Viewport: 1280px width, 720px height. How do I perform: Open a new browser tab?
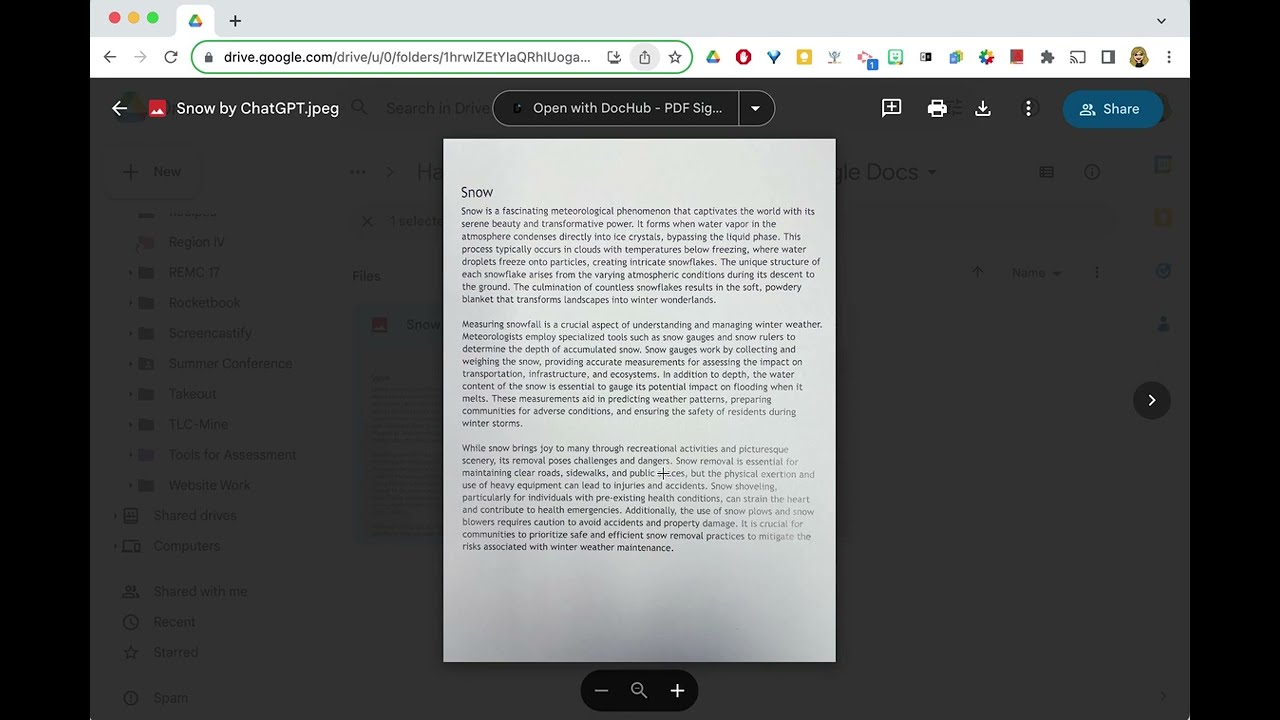[235, 20]
